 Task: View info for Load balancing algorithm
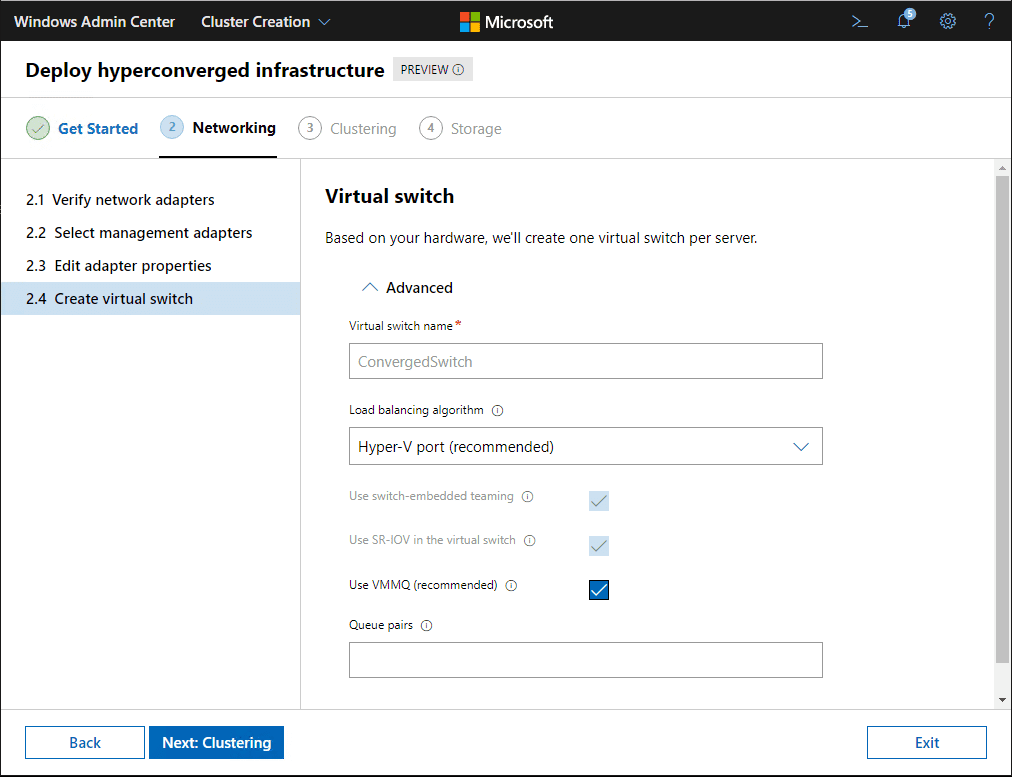[x=497, y=409]
